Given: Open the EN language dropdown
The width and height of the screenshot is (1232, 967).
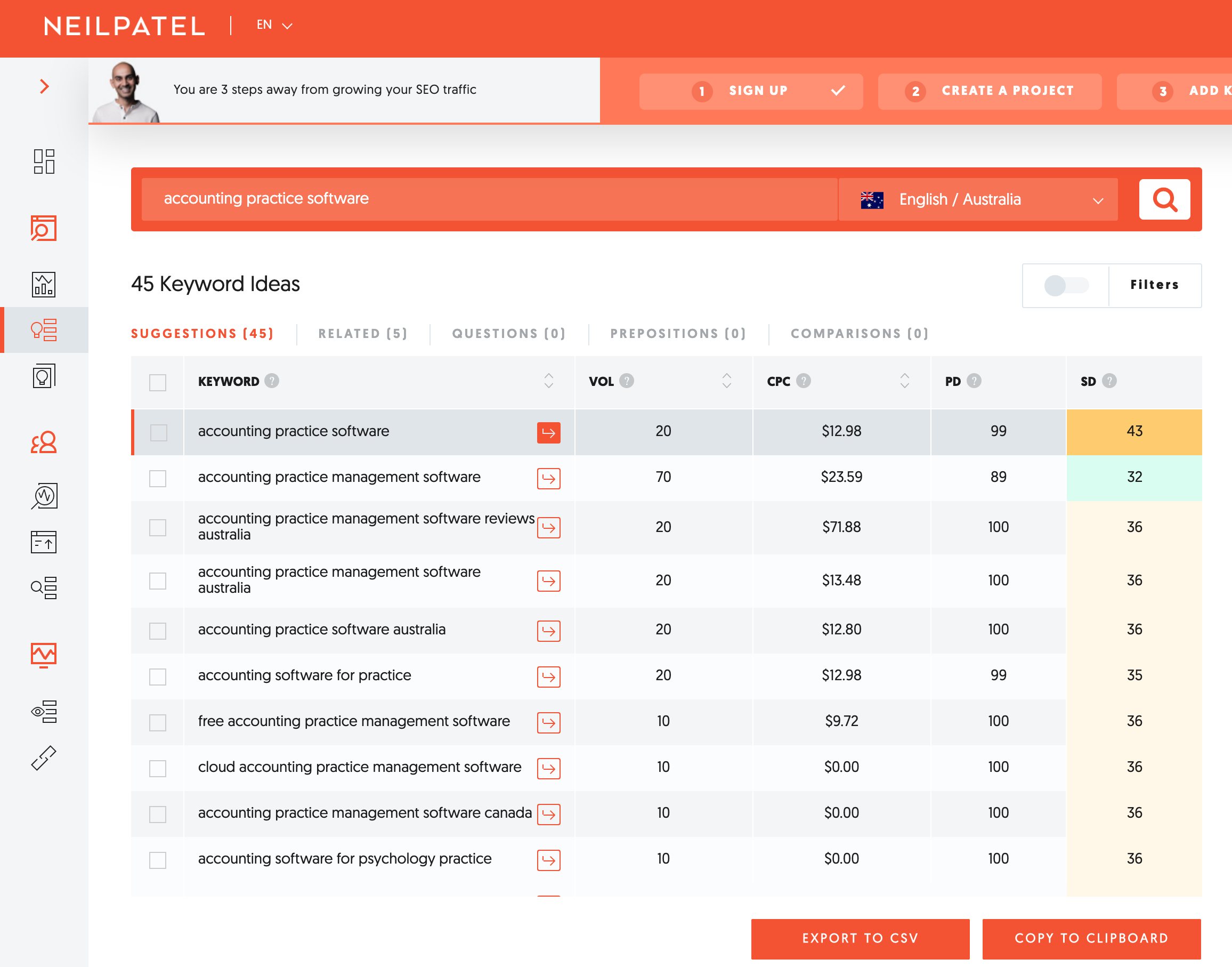Looking at the screenshot, I should click(x=274, y=25).
